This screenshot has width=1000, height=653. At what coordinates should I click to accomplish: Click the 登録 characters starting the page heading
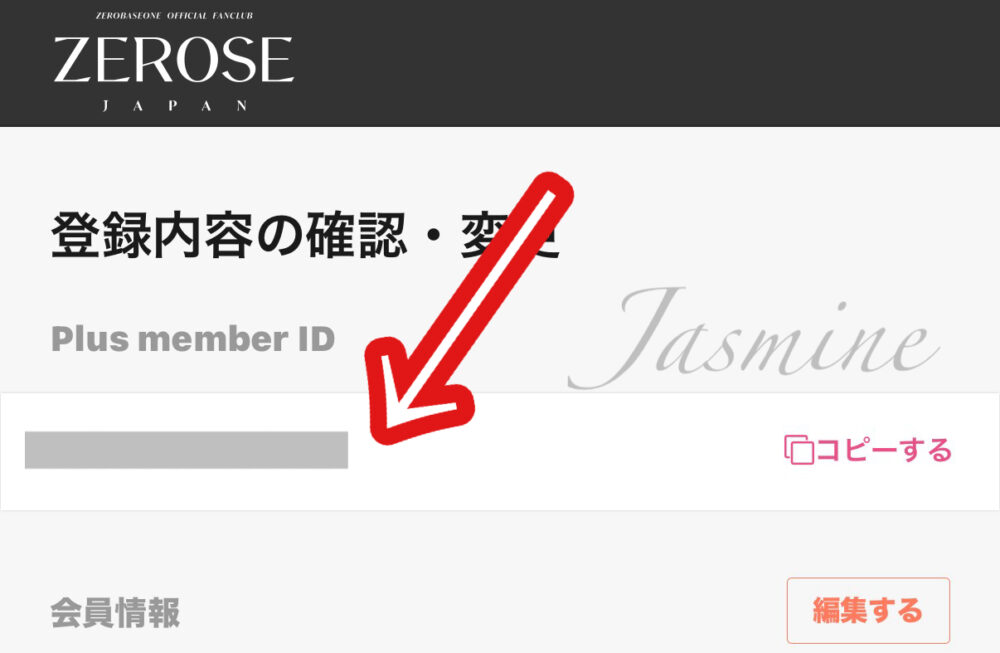point(101,235)
